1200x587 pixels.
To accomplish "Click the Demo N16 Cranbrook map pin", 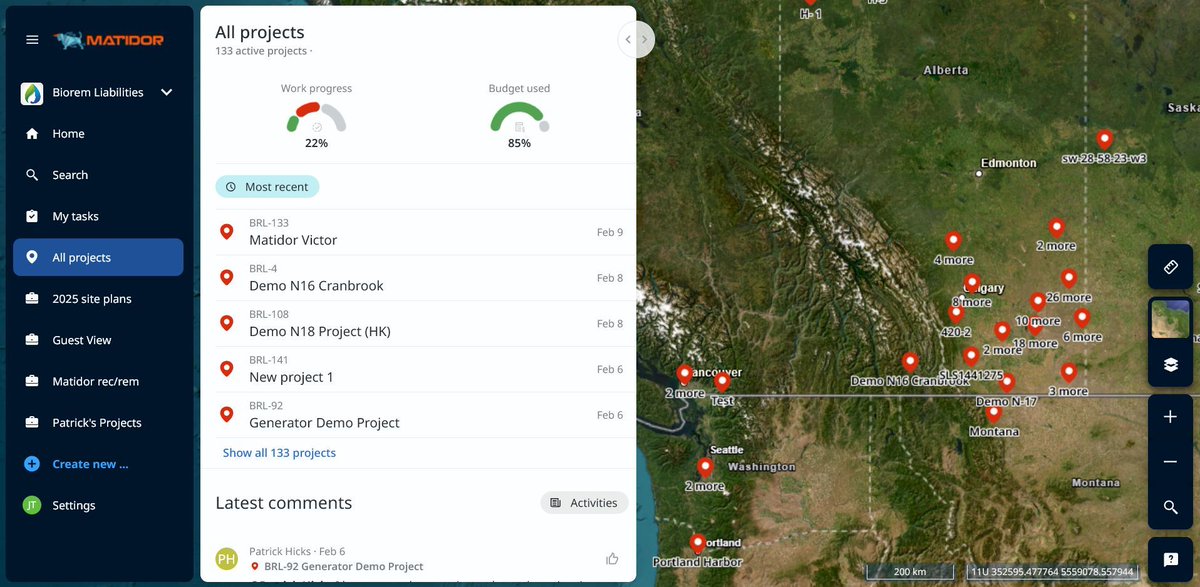I will 910,362.
